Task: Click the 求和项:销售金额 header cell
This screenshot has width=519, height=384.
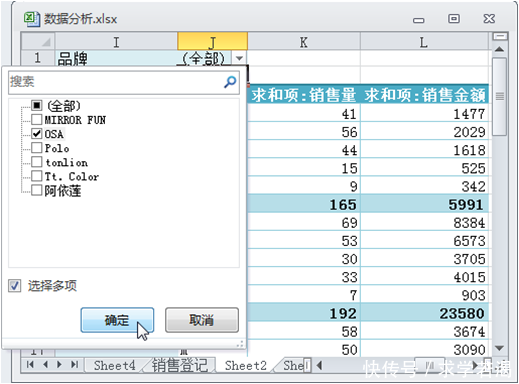Action: pyautogui.click(x=425, y=95)
